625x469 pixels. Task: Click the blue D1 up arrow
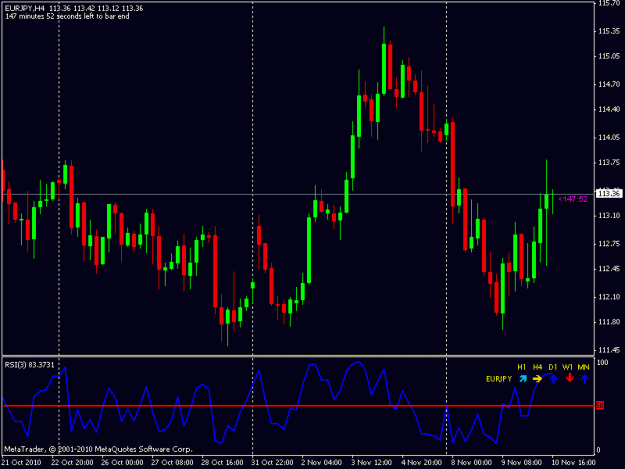[553, 379]
